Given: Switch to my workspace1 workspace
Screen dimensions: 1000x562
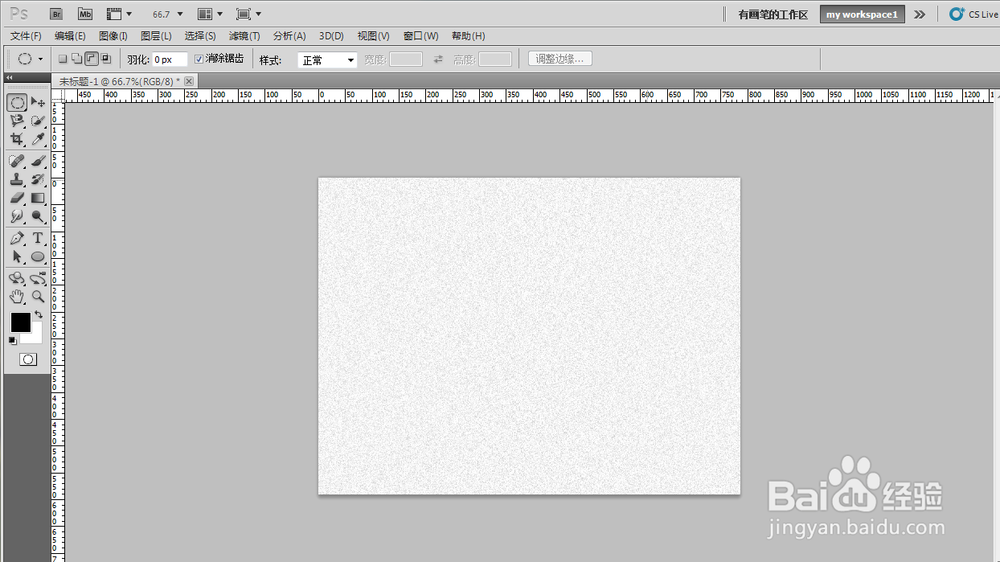Looking at the screenshot, I should point(862,14).
